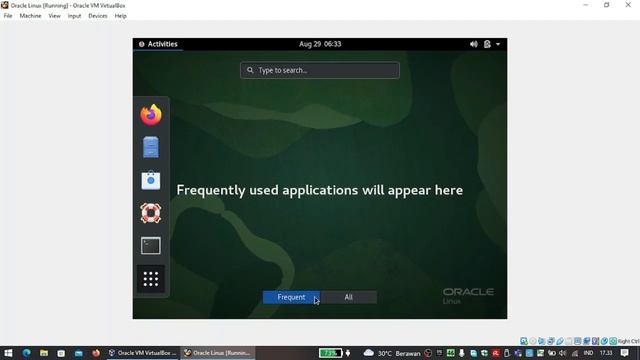Viewport: 640px width, 360px height.
Task: Expand the GNOME system menu arrow
Action: tap(498, 44)
